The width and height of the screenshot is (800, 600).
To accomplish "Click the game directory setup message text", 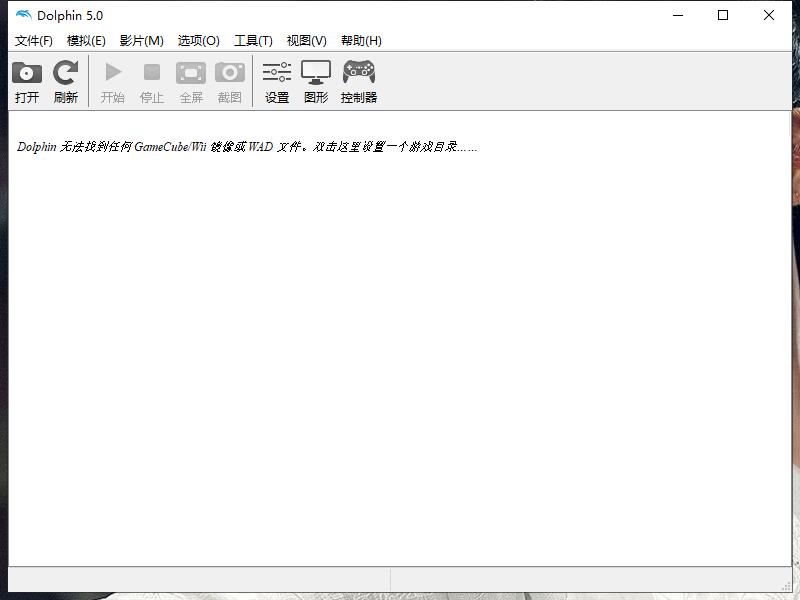I will (243, 146).
